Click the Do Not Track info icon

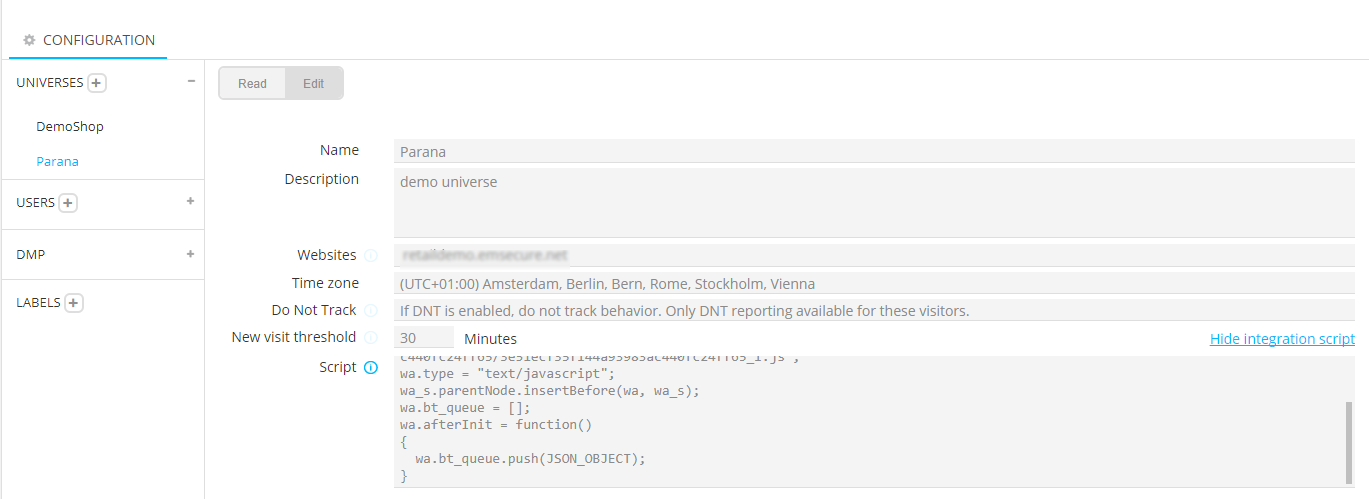point(371,311)
